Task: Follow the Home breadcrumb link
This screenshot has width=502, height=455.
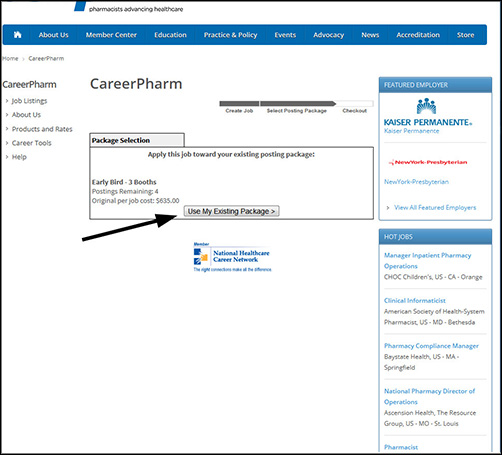Action: pos(10,58)
